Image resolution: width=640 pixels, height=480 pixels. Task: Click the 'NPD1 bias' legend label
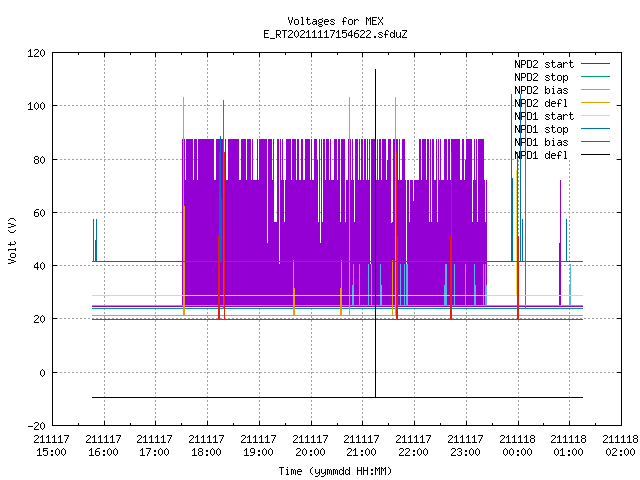541,142
